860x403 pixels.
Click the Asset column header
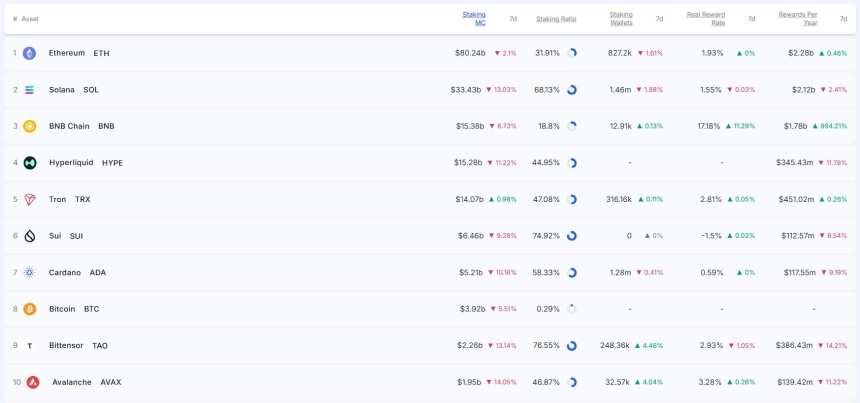(x=30, y=19)
